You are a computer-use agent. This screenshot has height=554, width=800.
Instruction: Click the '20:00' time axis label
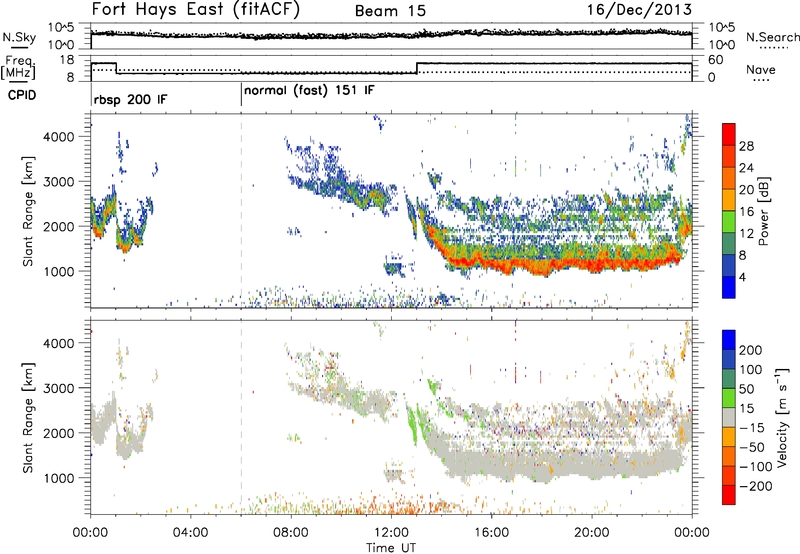(591, 533)
